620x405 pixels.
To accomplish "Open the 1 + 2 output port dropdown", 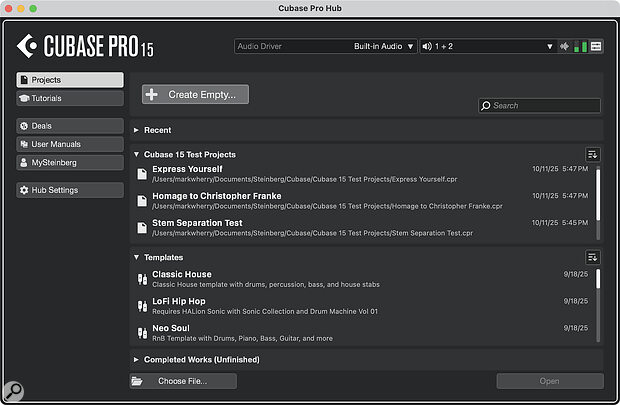I will [x=488, y=46].
